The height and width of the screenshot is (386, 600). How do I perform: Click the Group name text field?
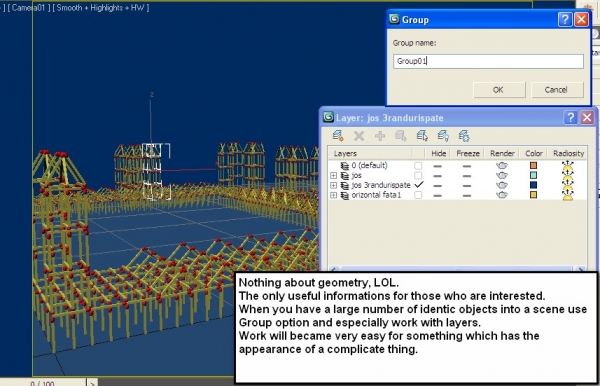488,61
